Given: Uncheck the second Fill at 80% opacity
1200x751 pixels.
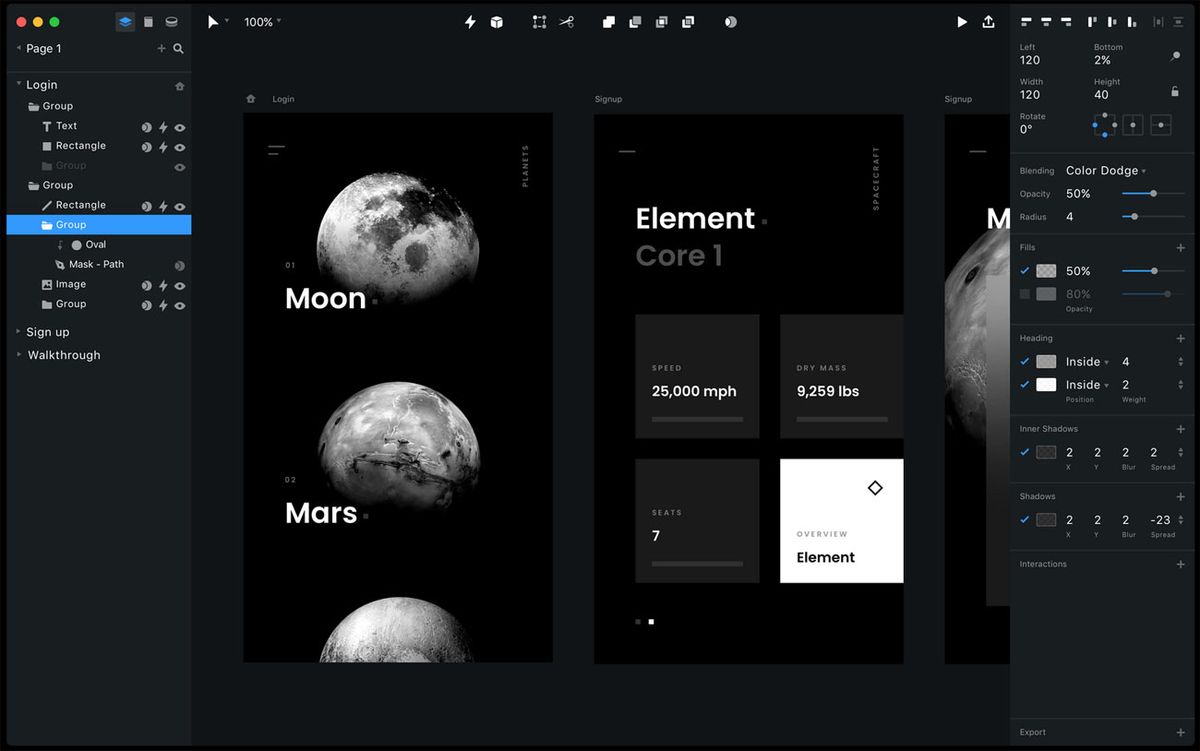Looking at the screenshot, I should (x=1026, y=294).
